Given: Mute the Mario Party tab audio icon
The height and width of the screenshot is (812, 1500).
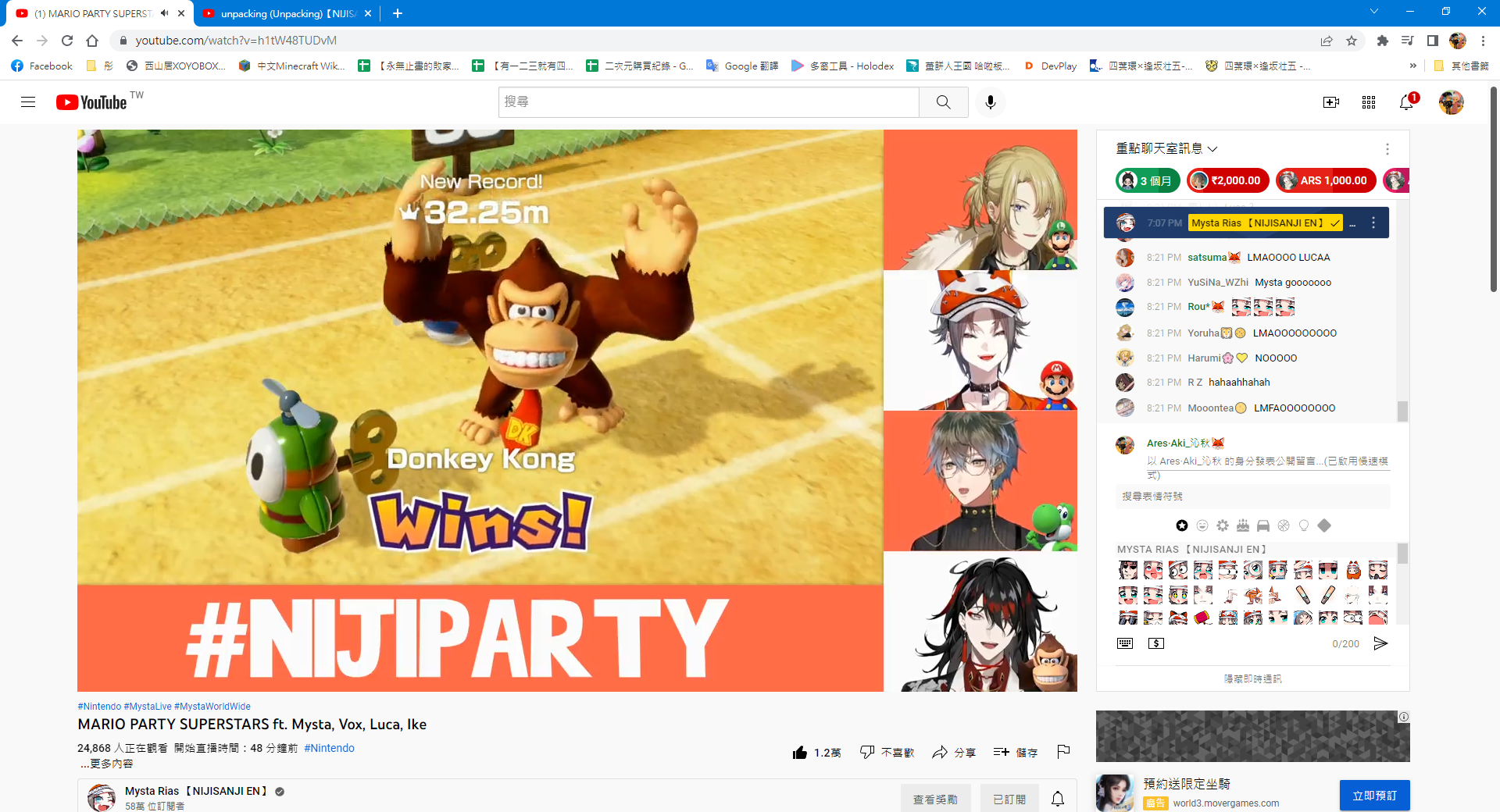Looking at the screenshot, I should pos(165,13).
